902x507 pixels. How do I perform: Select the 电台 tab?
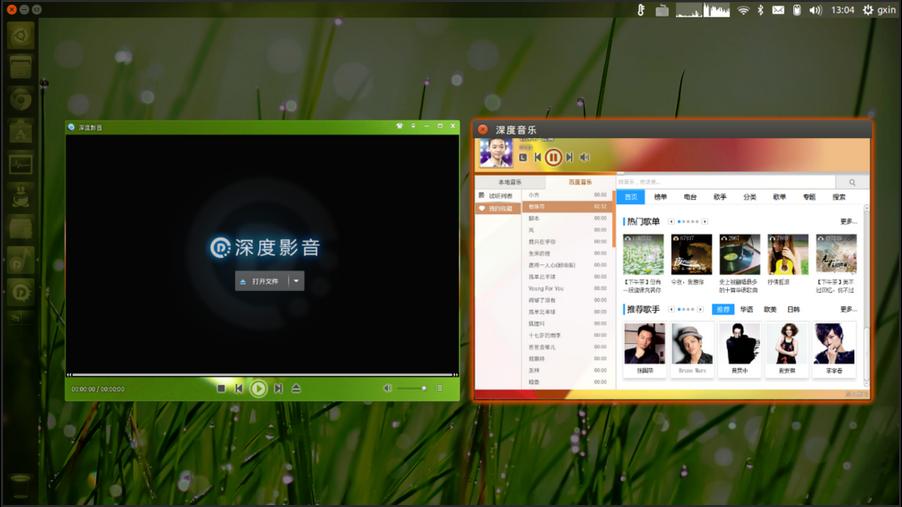690,197
